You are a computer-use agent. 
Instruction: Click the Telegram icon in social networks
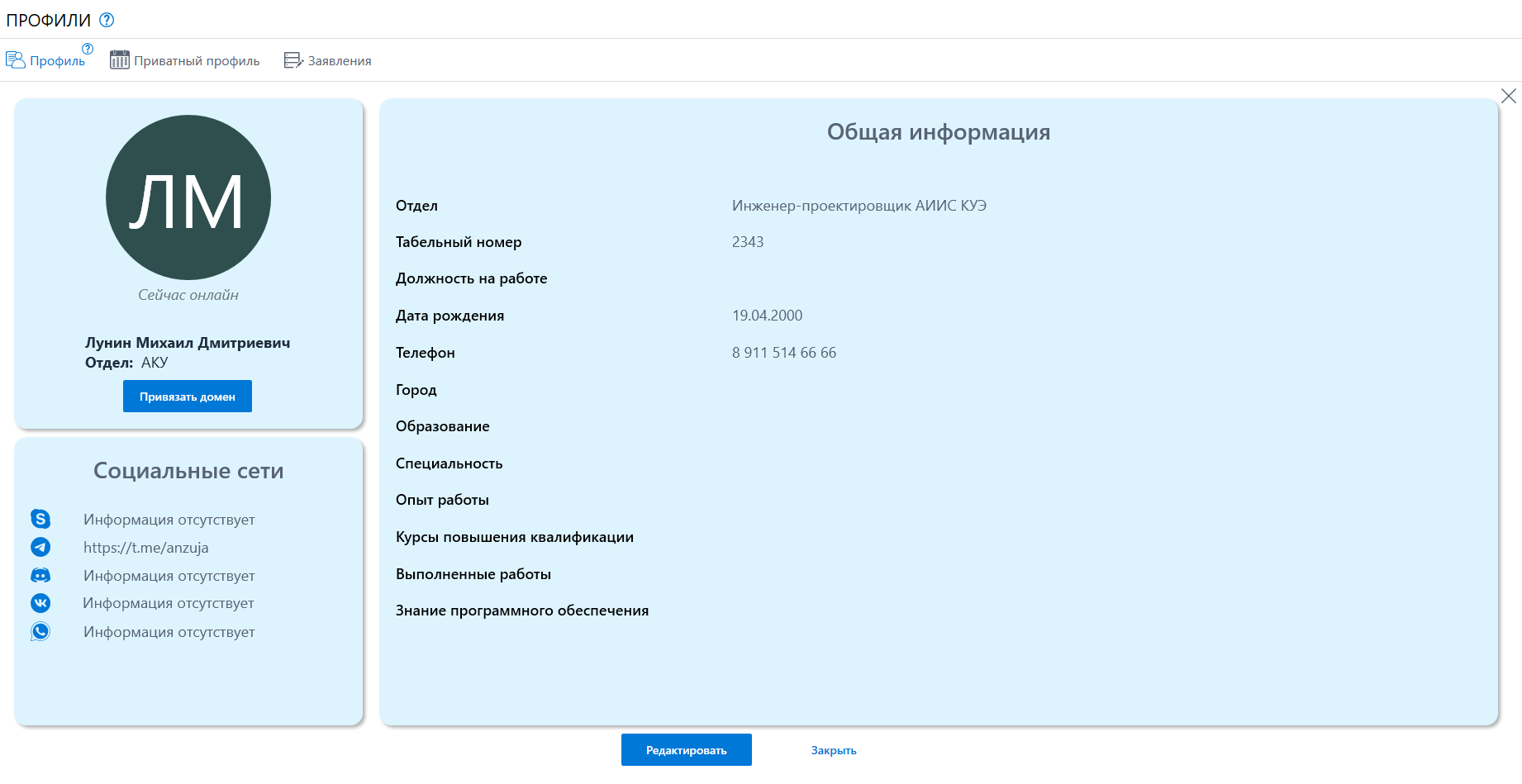40,547
